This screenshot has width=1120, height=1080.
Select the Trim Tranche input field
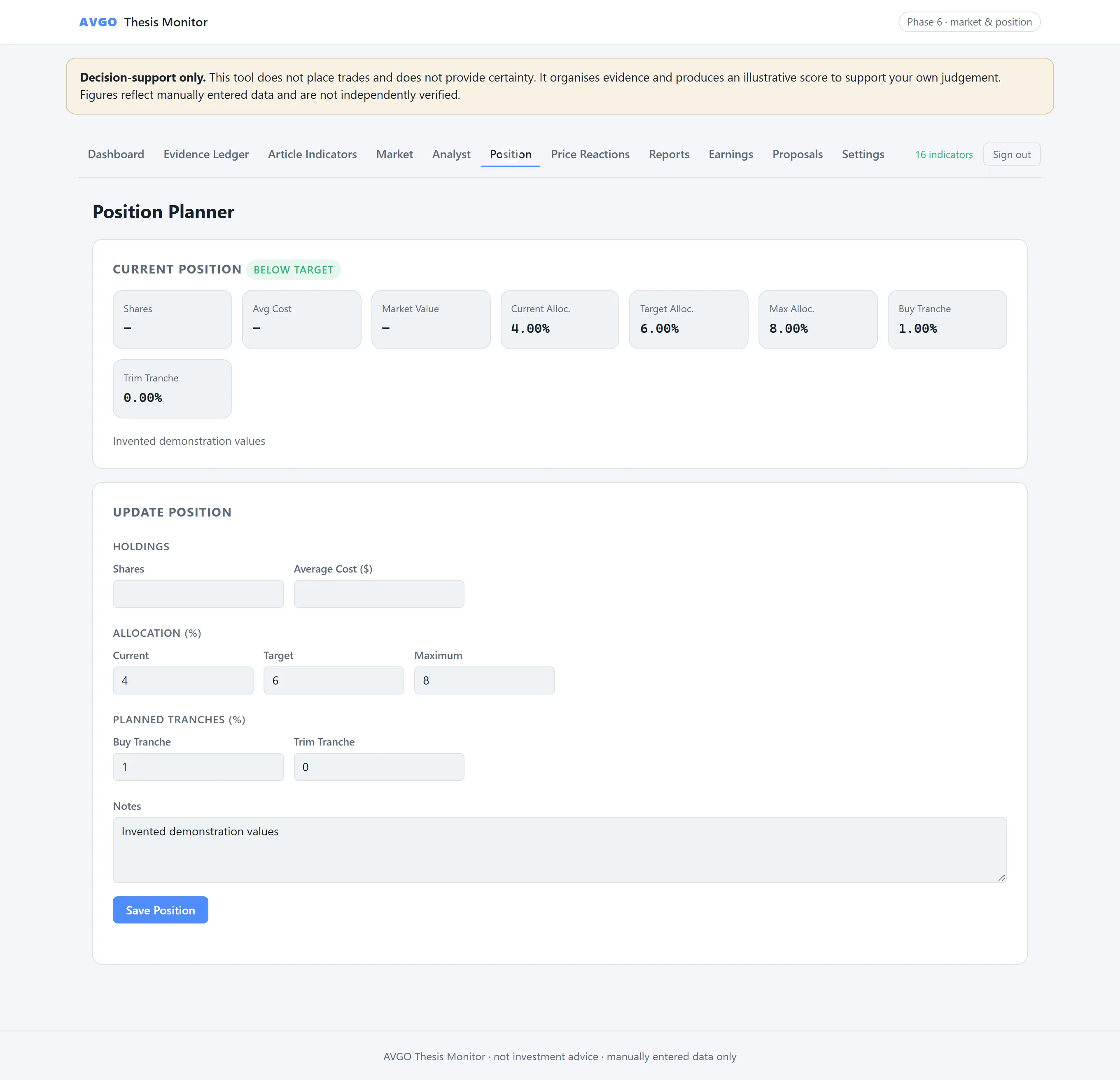(379, 767)
